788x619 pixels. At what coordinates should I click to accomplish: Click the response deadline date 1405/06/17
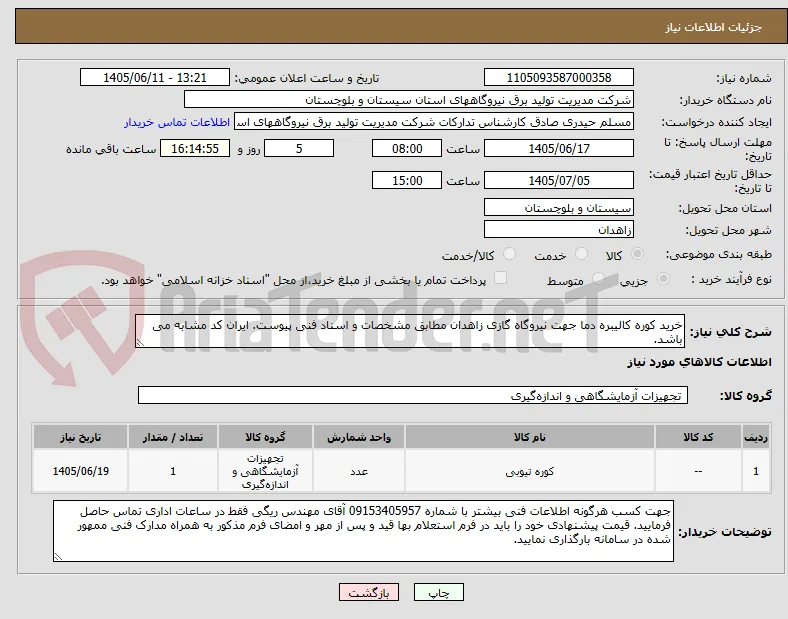558,148
